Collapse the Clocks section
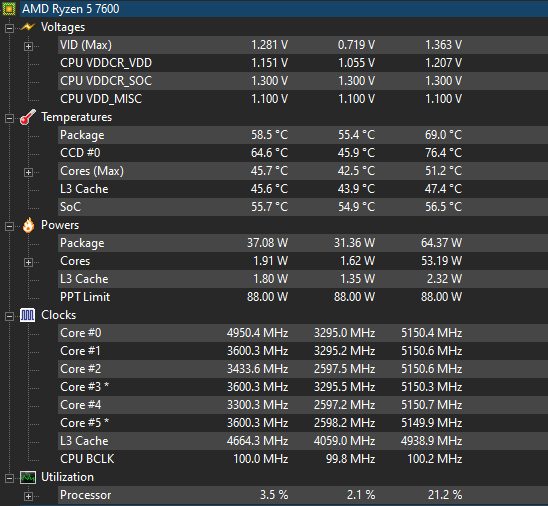The height and width of the screenshot is (506, 548). click(x=9, y=317)
